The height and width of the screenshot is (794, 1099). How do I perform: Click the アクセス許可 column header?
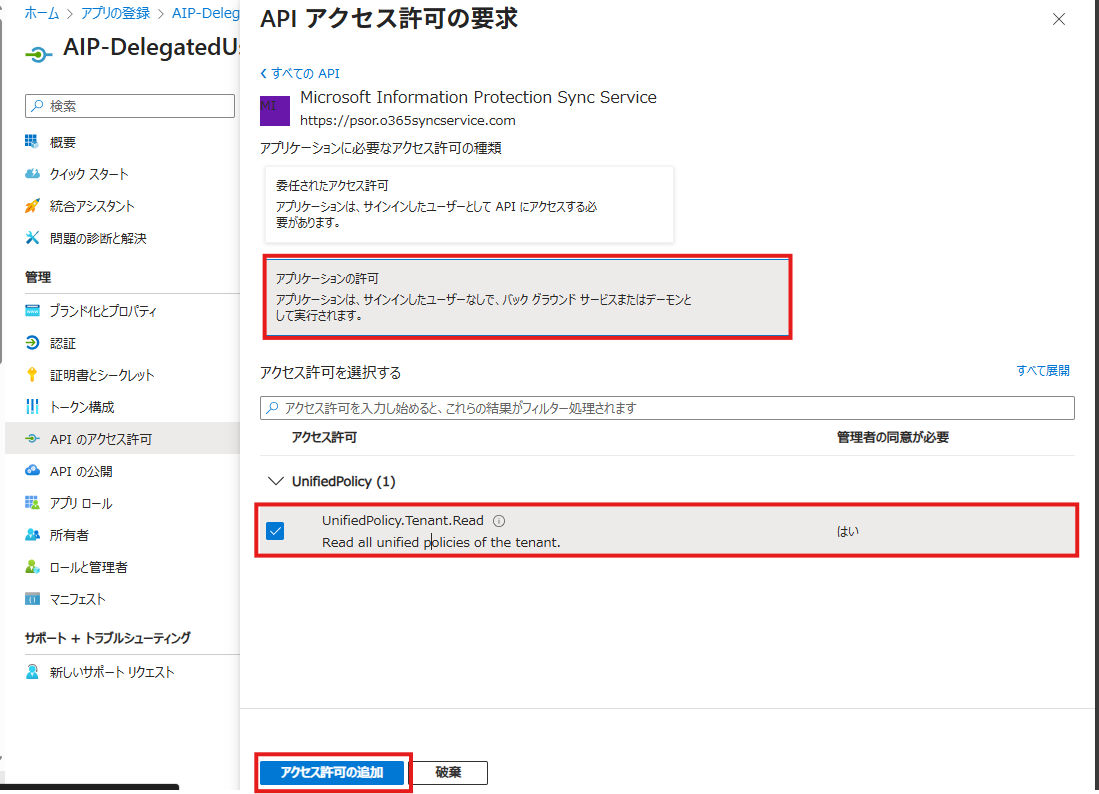[324, 437]
